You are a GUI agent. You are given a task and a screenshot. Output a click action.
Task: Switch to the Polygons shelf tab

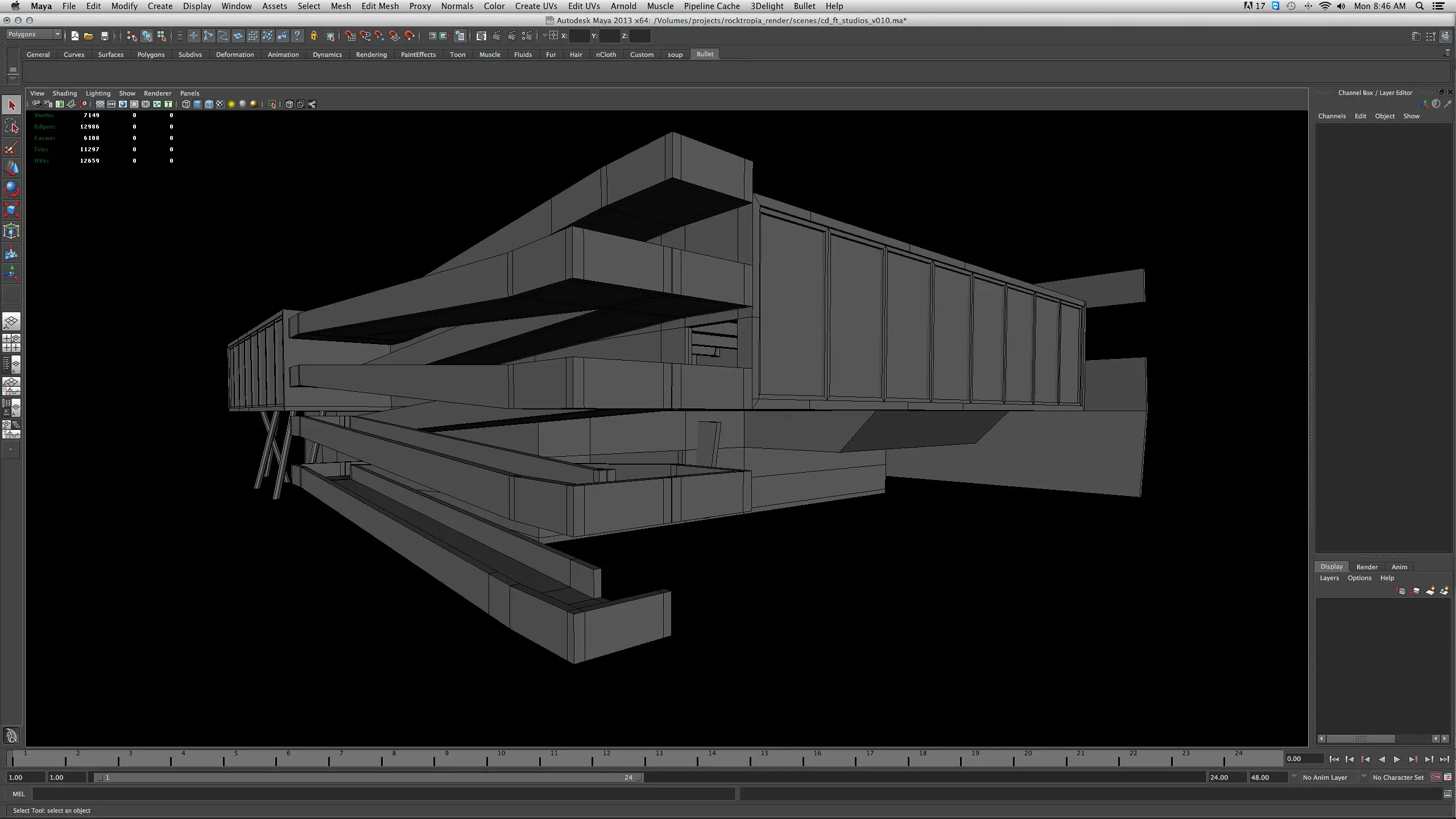[x=151, y=55]
